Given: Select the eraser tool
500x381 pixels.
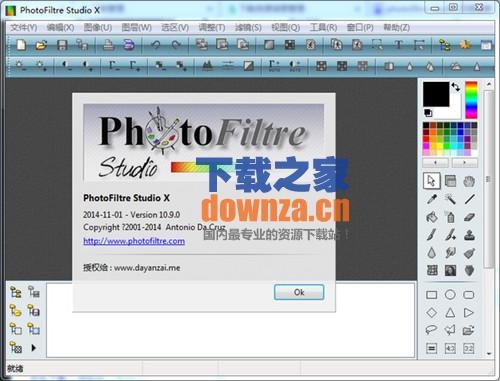Looking at the screenshot, I should [x=469, y=217].
